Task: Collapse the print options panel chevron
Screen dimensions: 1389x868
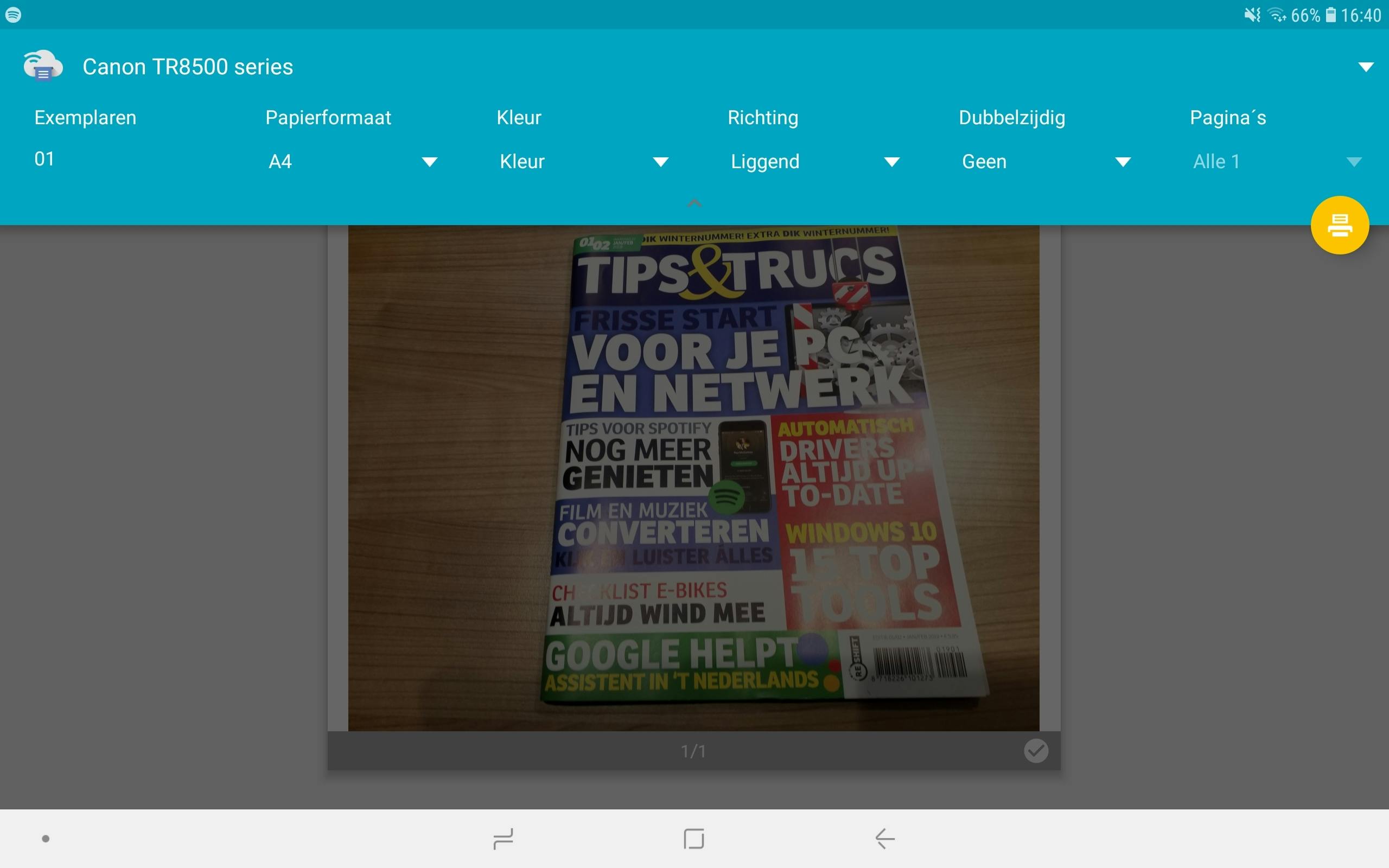Action: [x=694, y=203]
